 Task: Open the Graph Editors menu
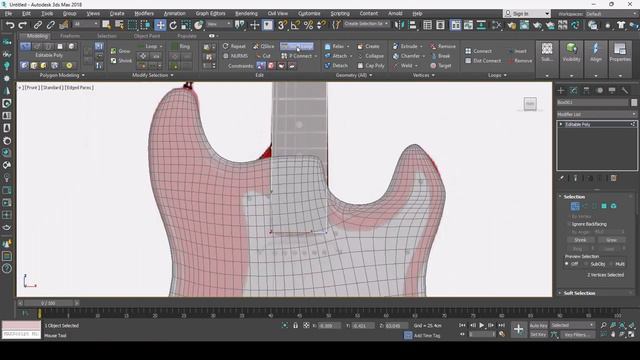click(210, 13)
